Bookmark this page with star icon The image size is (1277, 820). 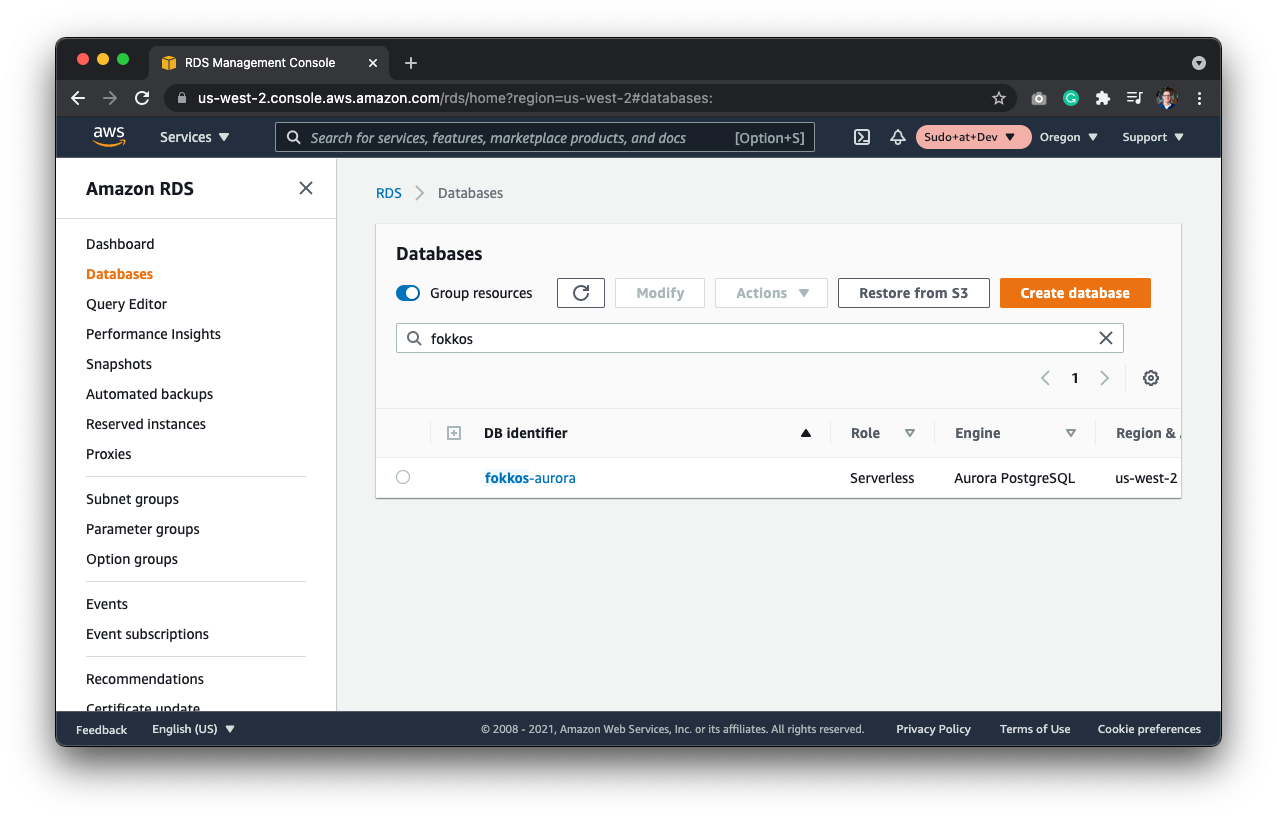coord(998,98)
